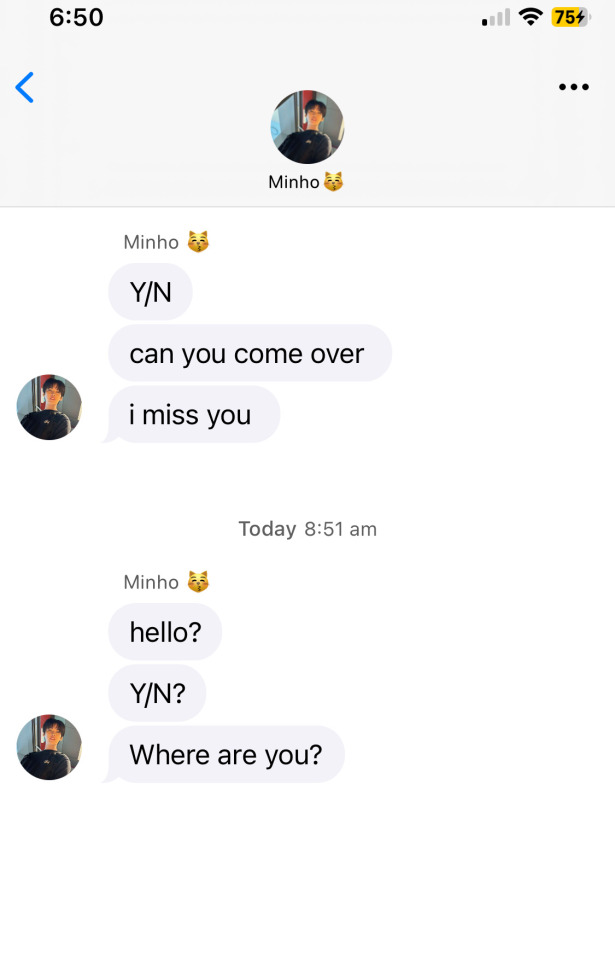615x960 pixels.
Task: Tap the Wi-Fi status icon
Action: pos(530,17)
